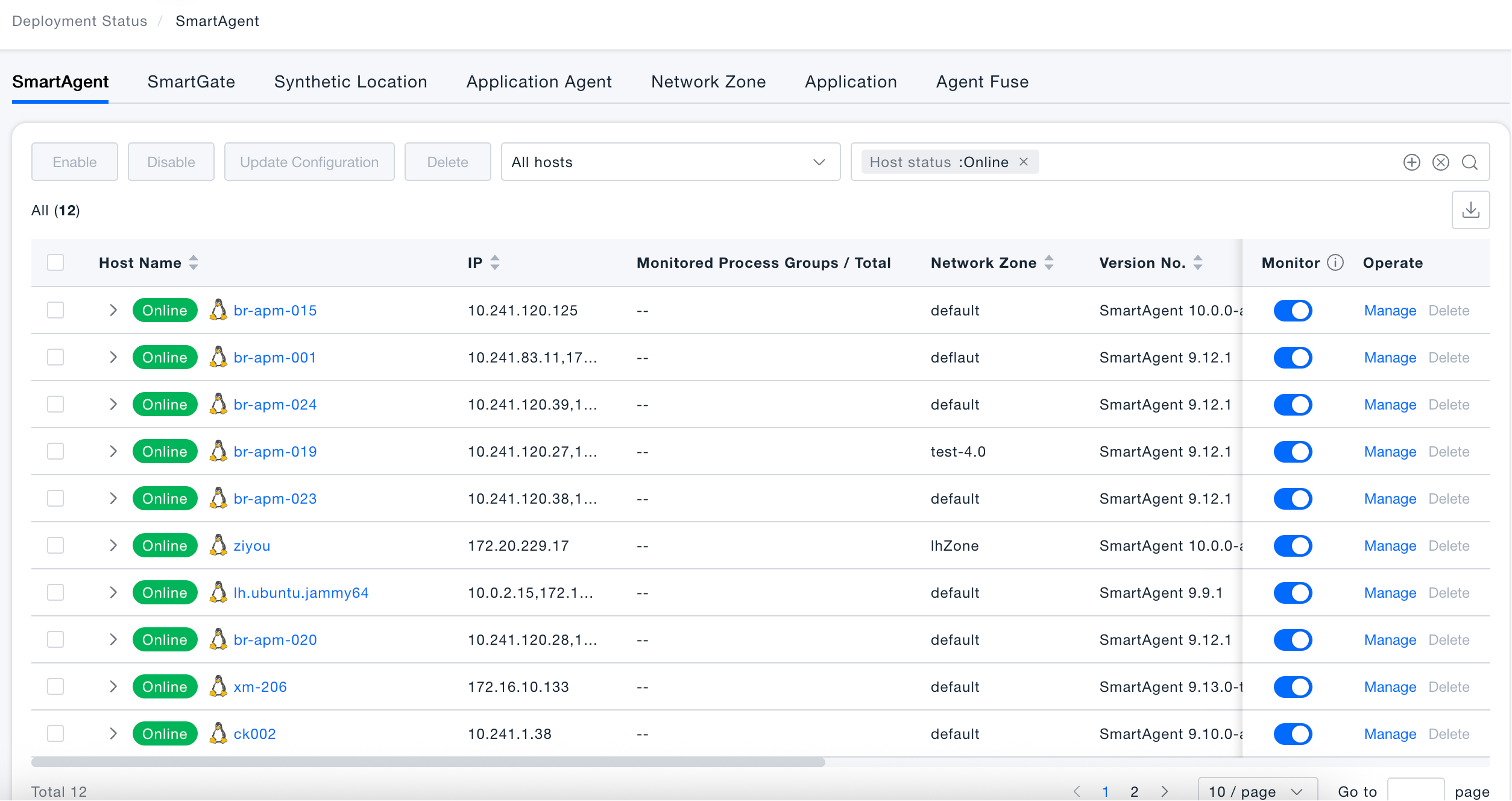Click the Linux icon for xm-206
This screenshot has height=801, width=1512.
[x=218, y=686]
